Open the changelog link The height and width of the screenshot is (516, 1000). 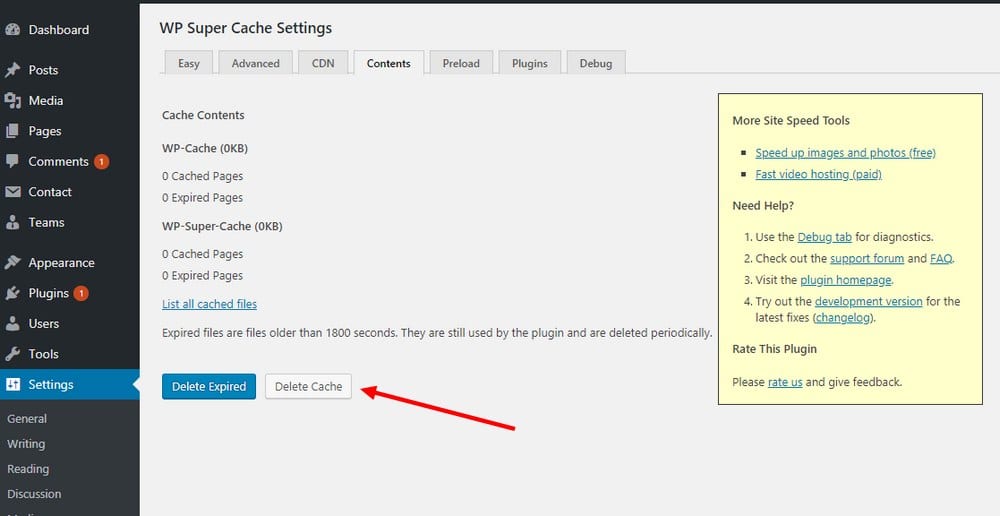tap(843, 318)
